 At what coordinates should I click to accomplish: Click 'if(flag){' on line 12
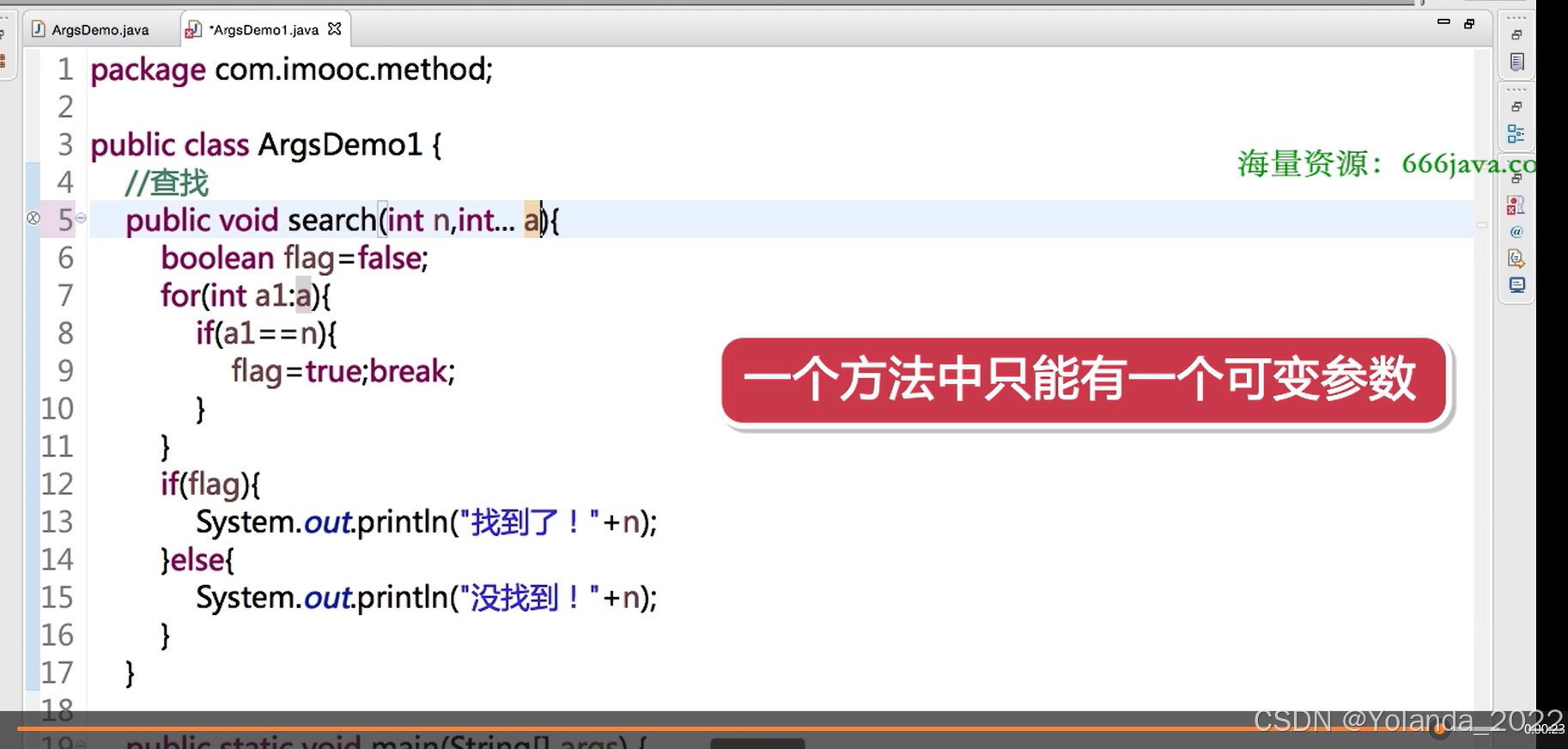210,485
